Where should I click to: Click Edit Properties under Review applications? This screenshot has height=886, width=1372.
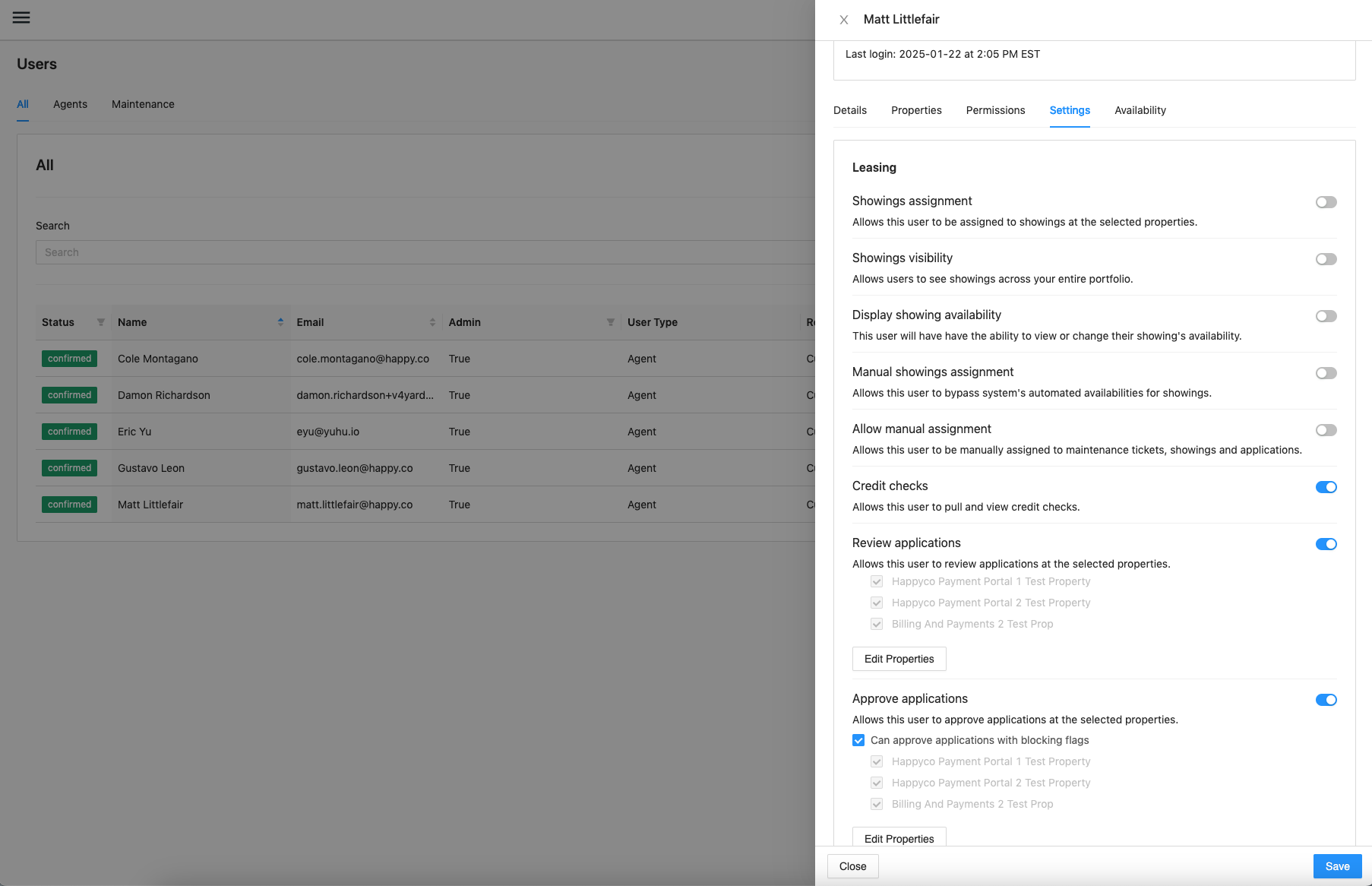coord(899,659)
